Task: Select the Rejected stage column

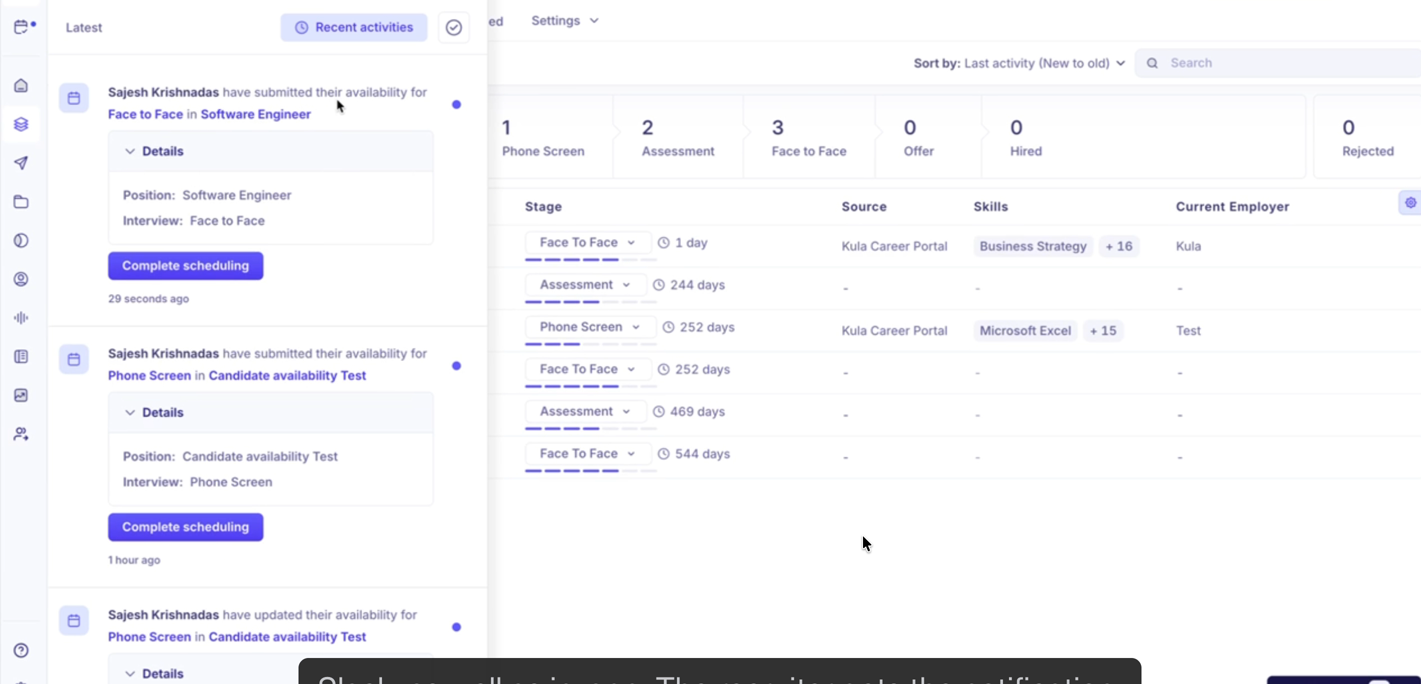Action: point(1368,136)
